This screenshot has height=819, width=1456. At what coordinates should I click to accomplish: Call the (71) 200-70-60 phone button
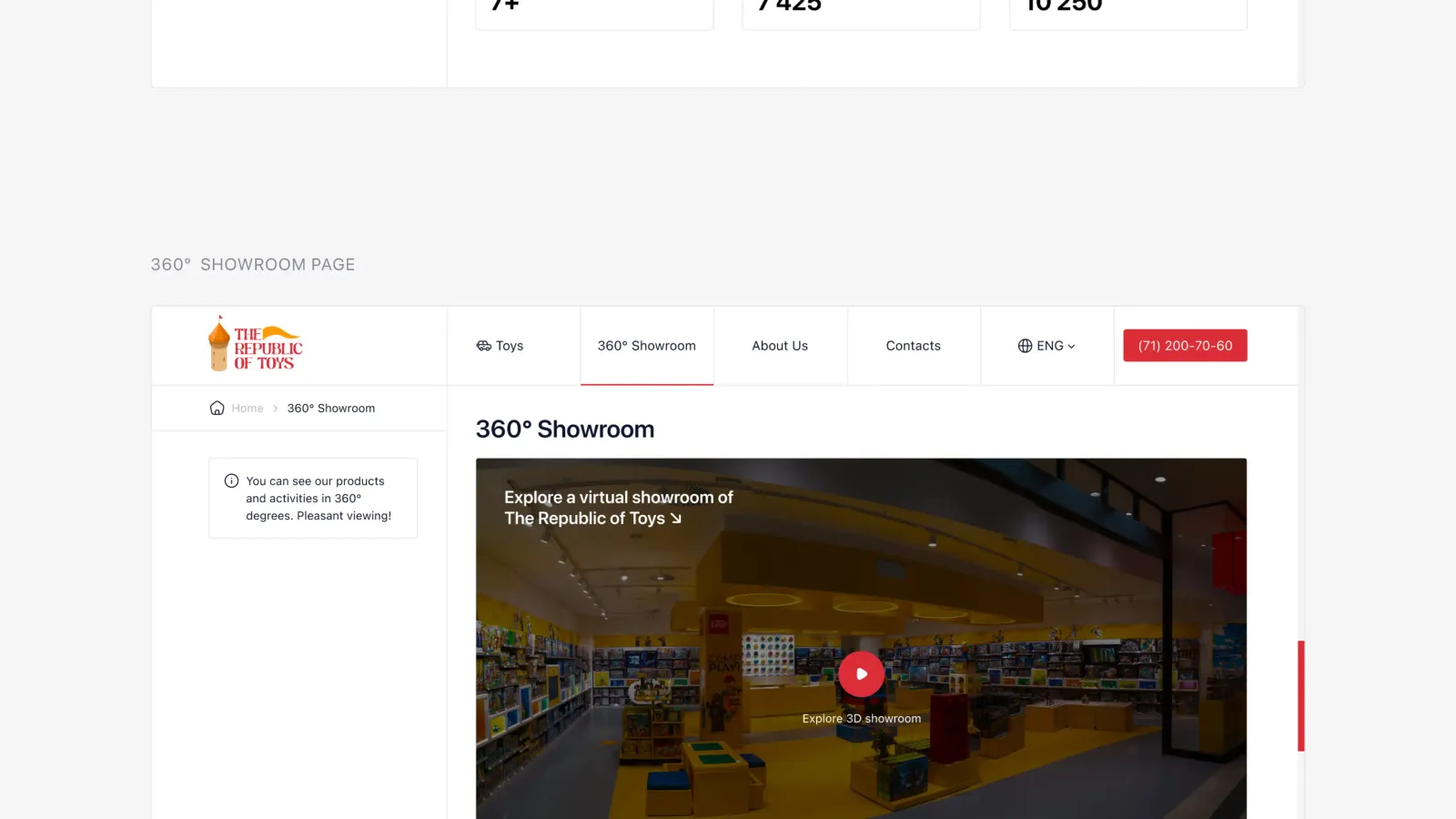[x=1185, y=346]
